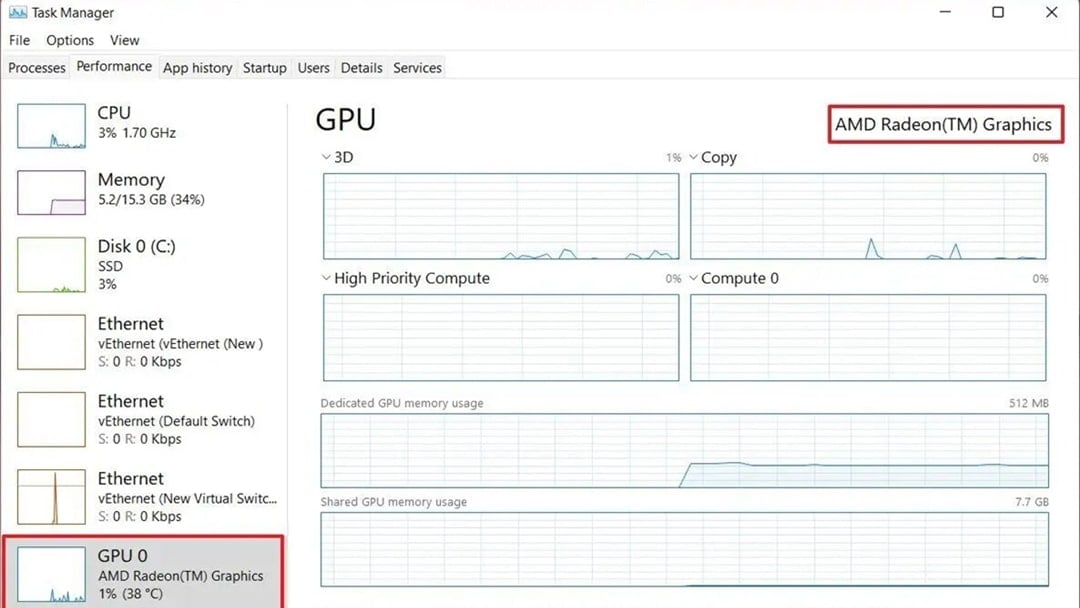Viewport: 1080px width, 608px height.
Task: Go to the Startup tab
Action: click(x=264, y=68)
